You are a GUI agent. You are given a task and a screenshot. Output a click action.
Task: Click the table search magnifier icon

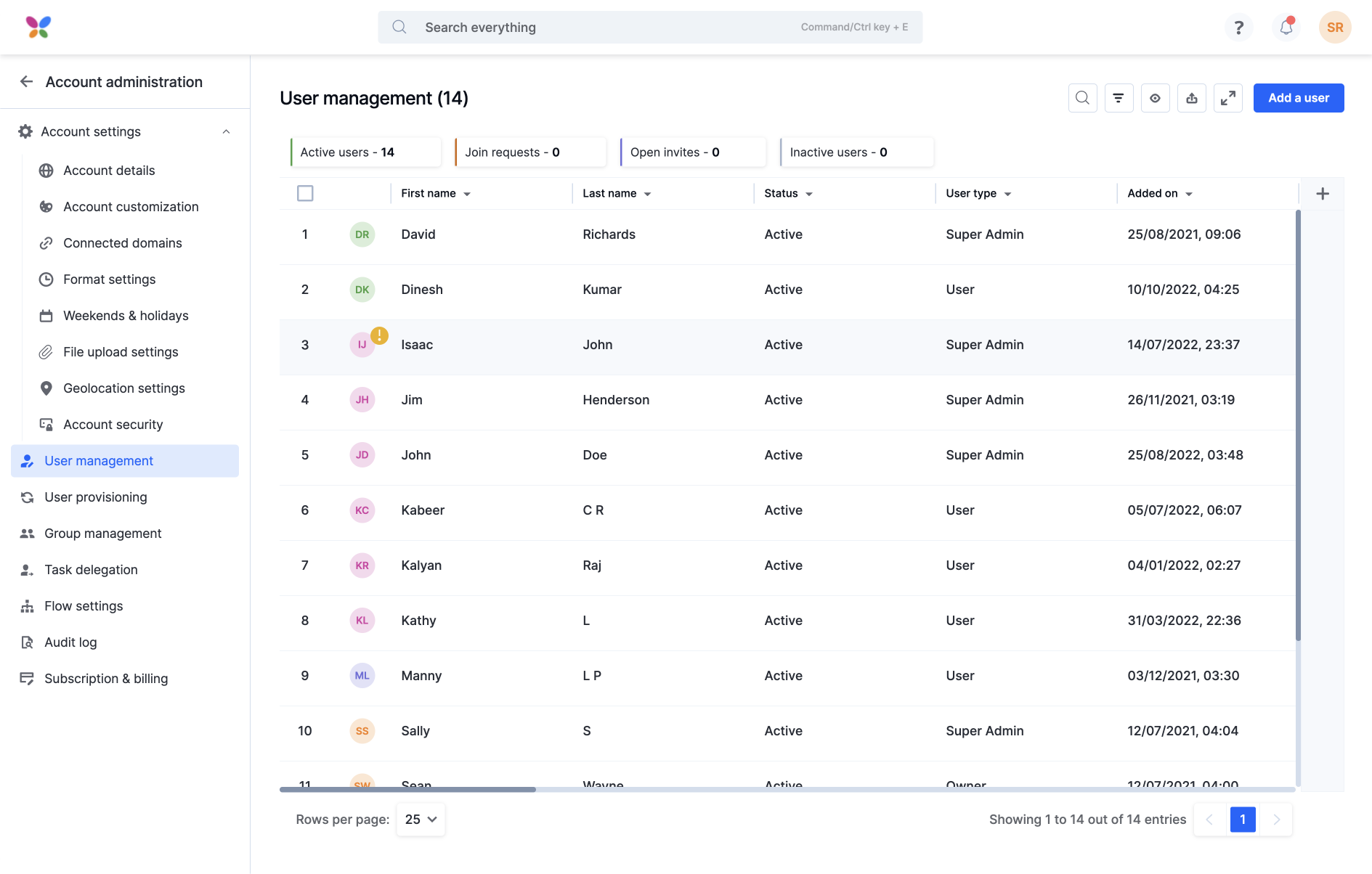tap(1082, 98)
